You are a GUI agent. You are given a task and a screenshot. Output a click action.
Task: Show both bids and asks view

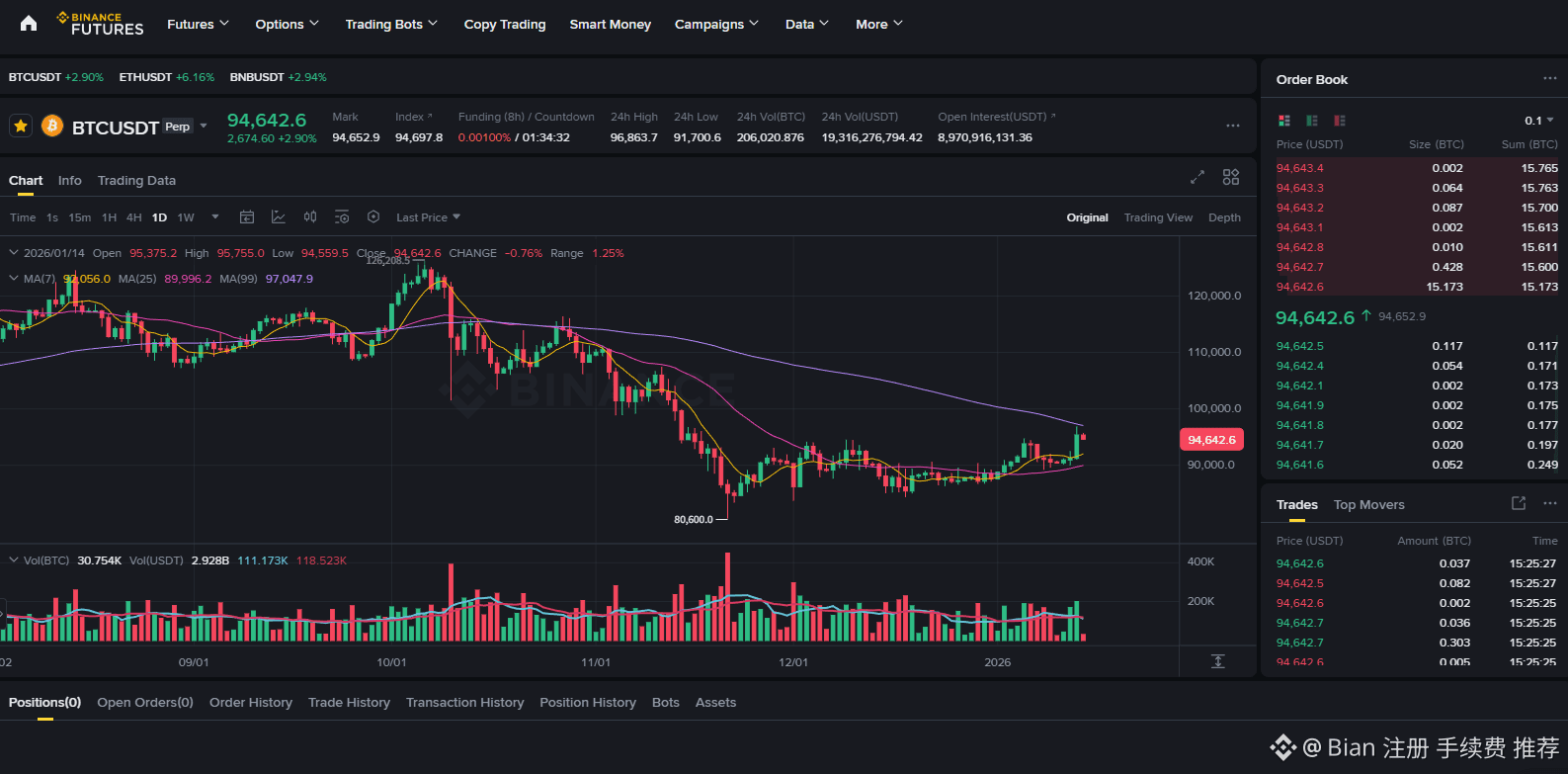(x=1284, y=121)
